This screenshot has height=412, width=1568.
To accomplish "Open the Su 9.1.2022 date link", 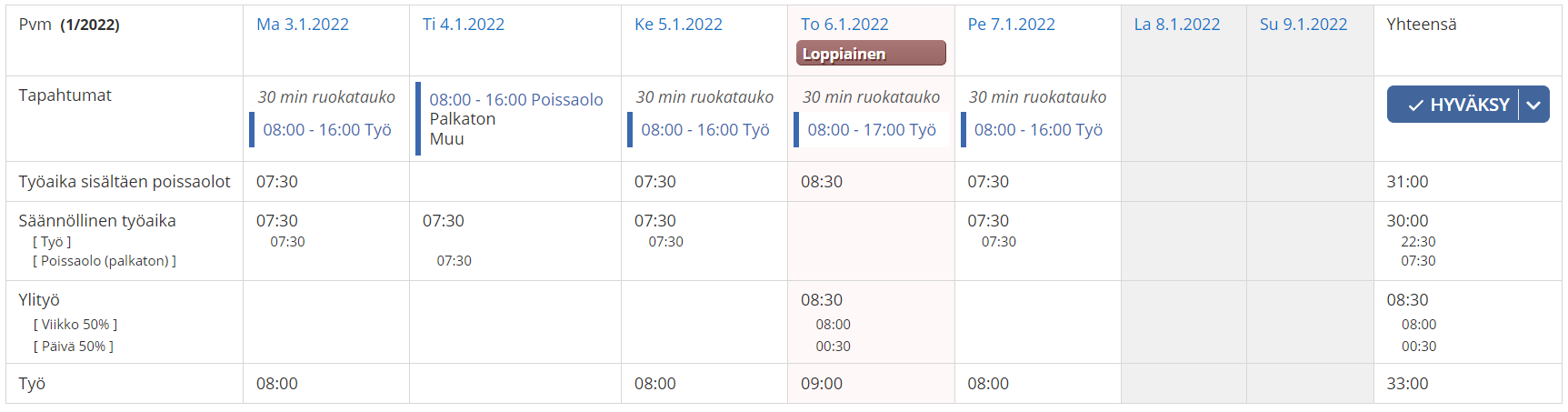I will point(1303,25).
